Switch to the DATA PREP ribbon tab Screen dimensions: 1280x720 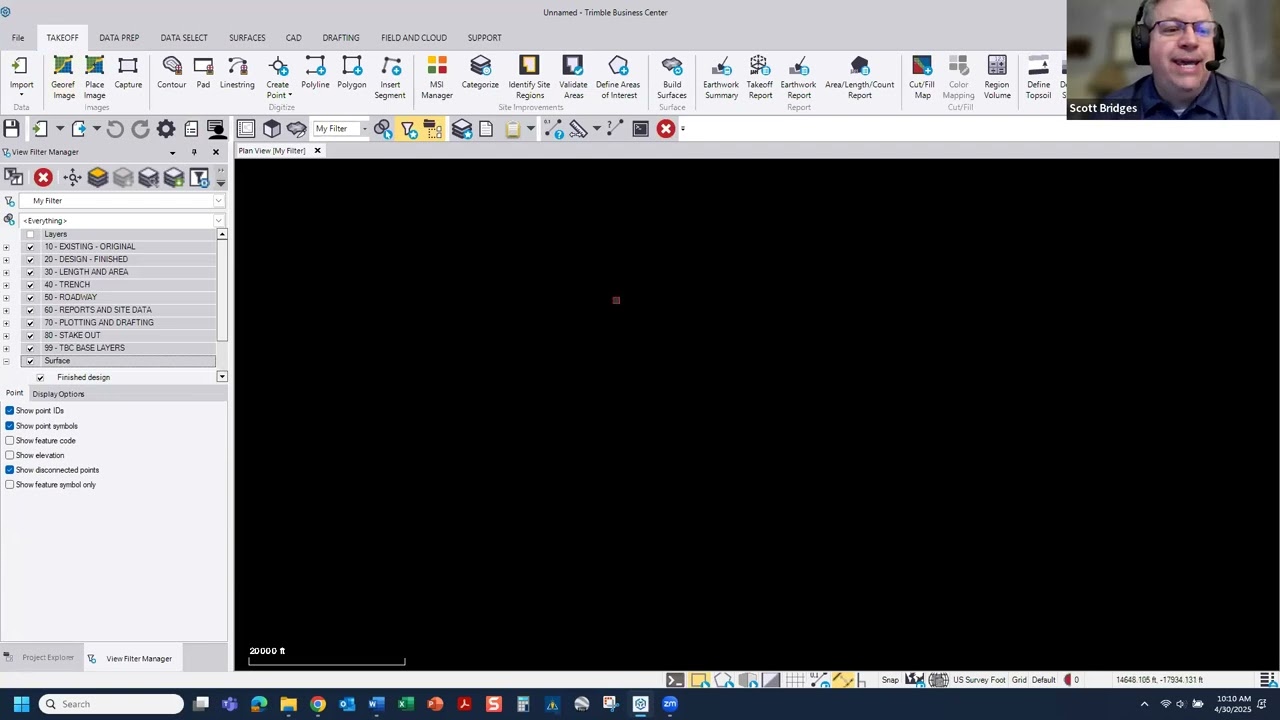pyautogui.click(x=119, y=38)
